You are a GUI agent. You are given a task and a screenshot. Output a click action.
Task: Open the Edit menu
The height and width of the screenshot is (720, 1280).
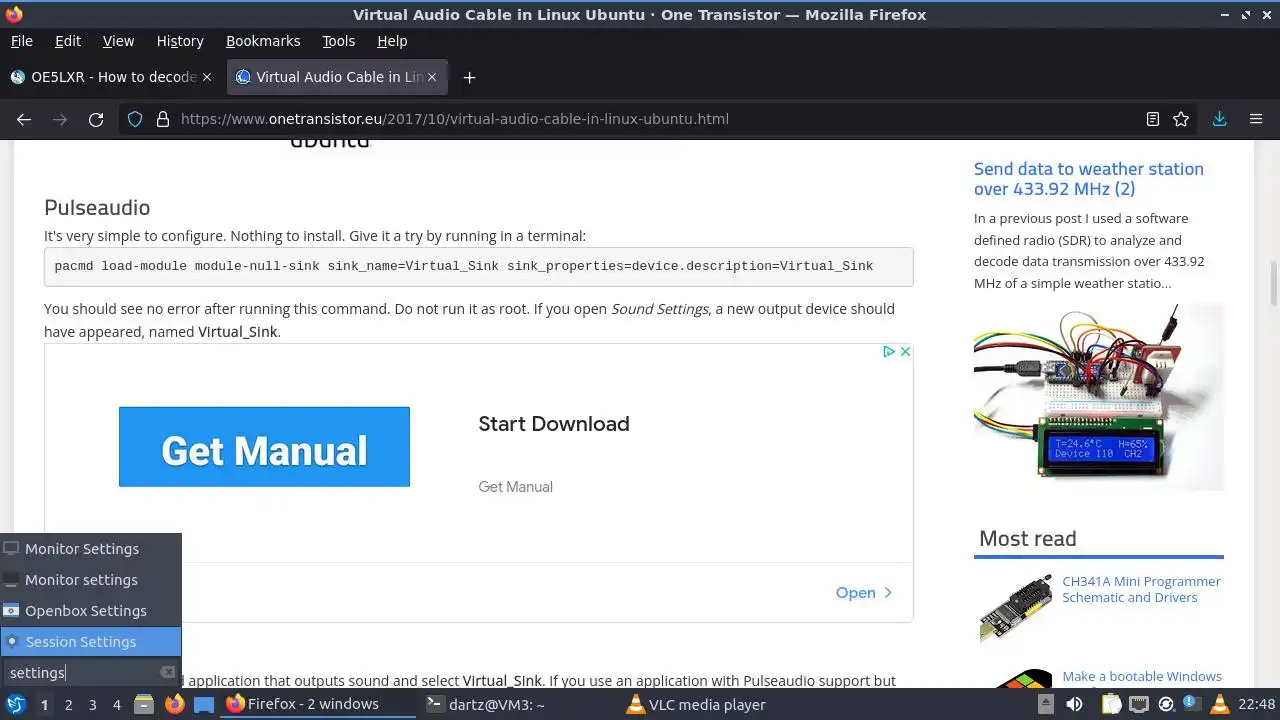(68, 41)
